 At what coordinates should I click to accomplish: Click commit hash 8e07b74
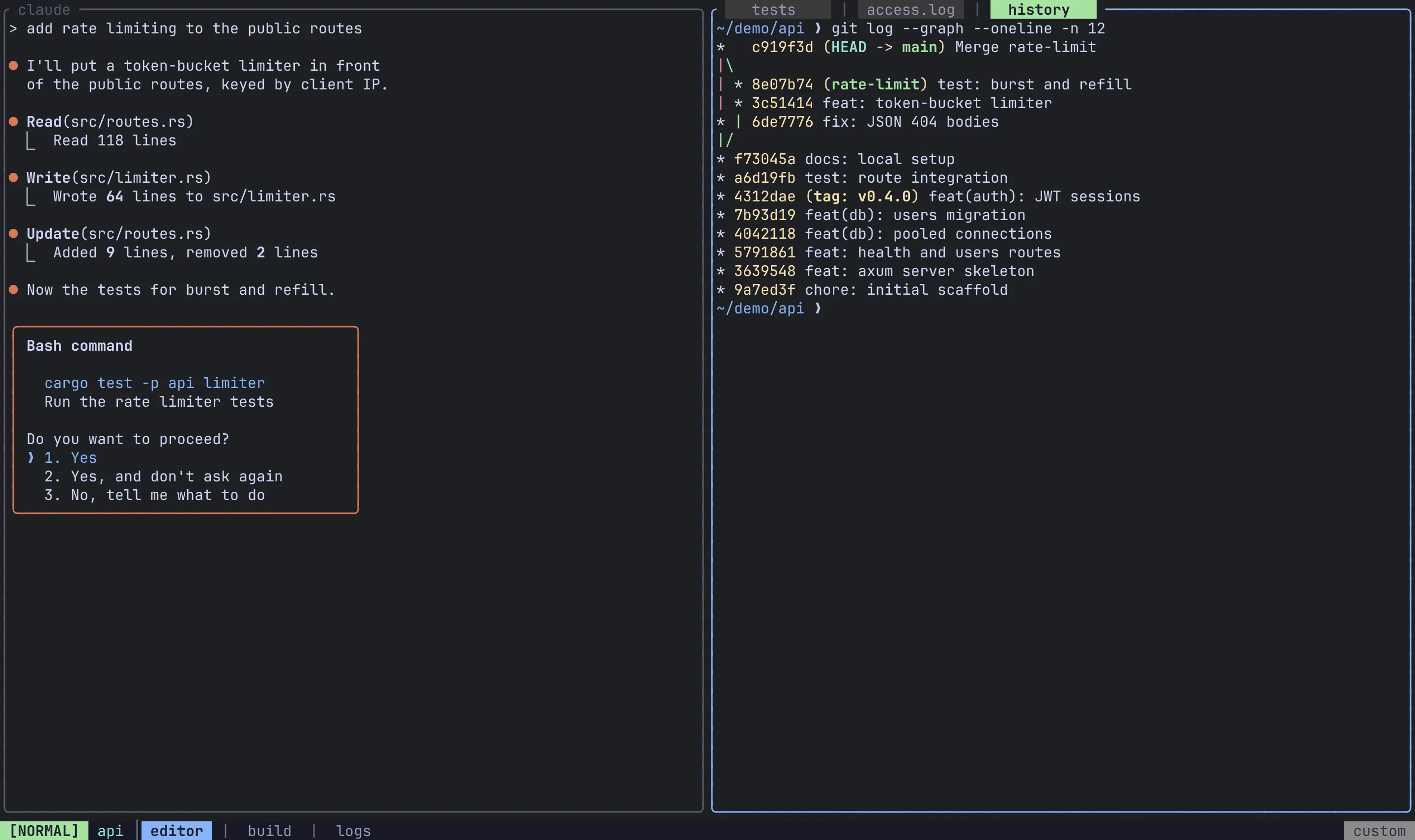[782, 84]
